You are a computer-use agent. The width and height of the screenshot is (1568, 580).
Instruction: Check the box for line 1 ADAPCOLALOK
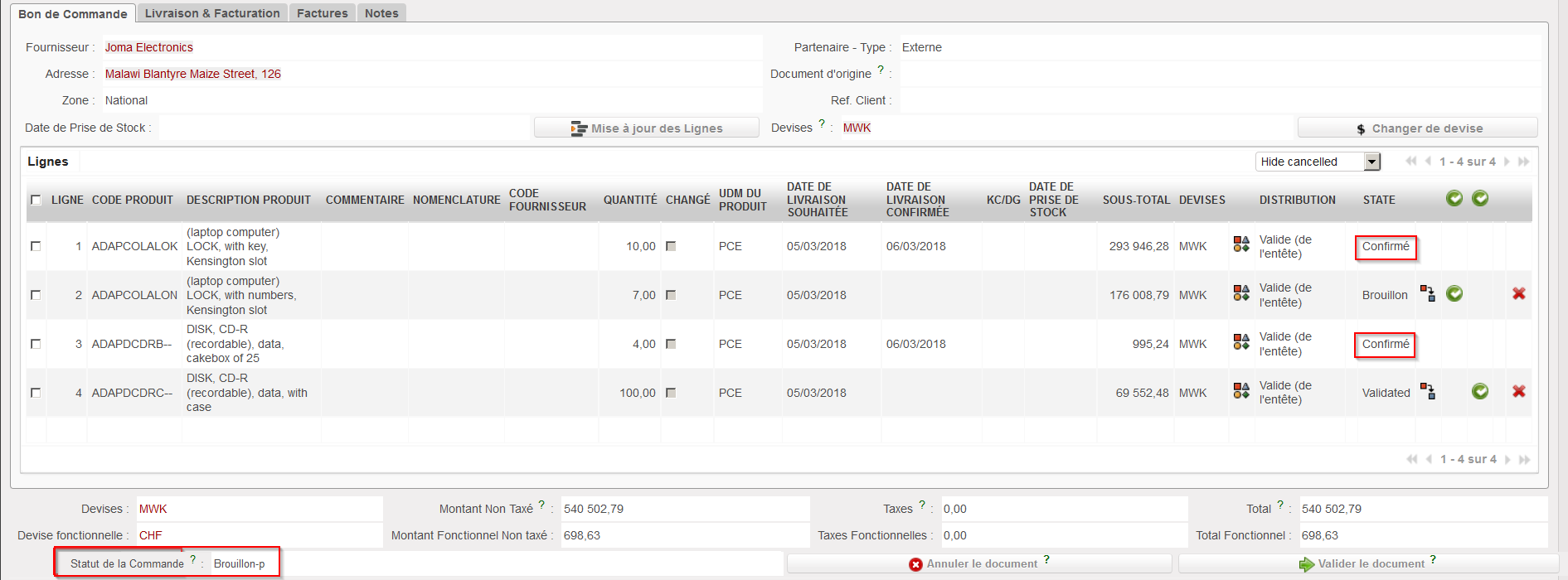coord(36,246)
